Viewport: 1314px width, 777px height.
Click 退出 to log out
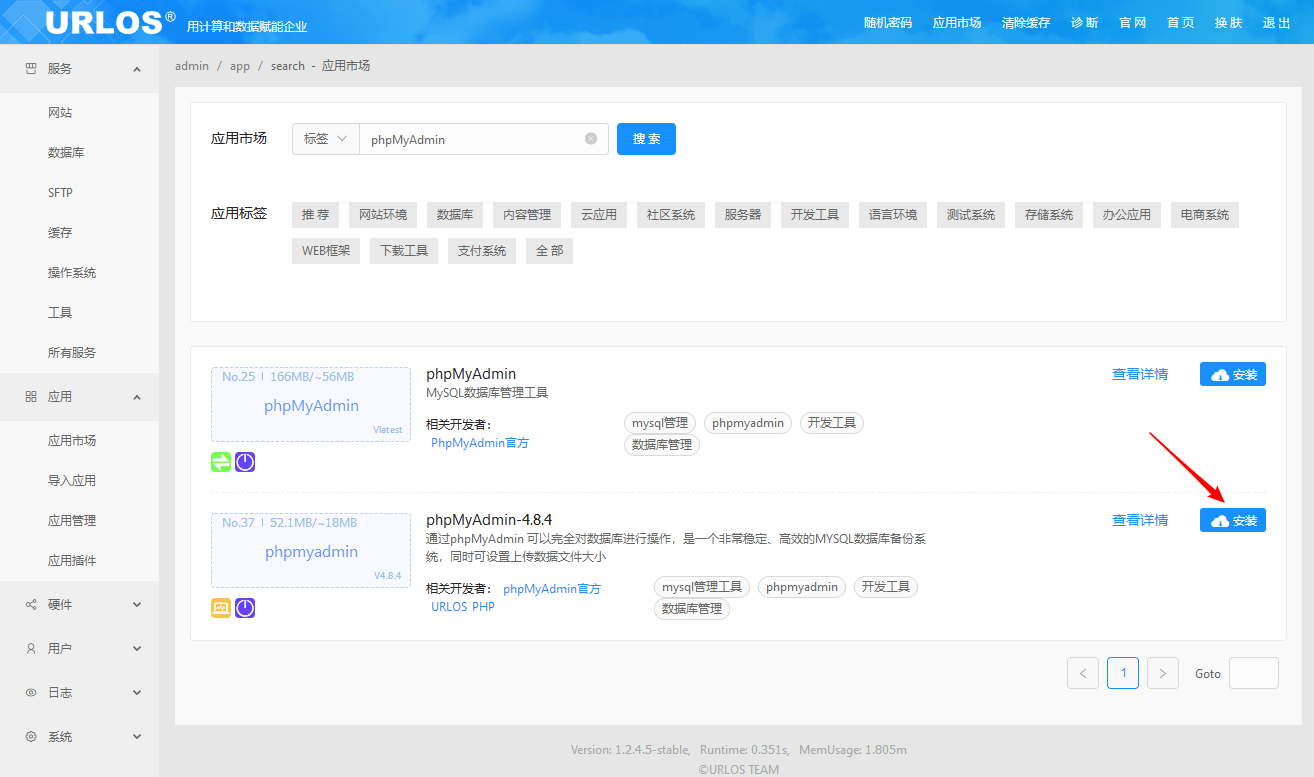[x=1277, y=23]
